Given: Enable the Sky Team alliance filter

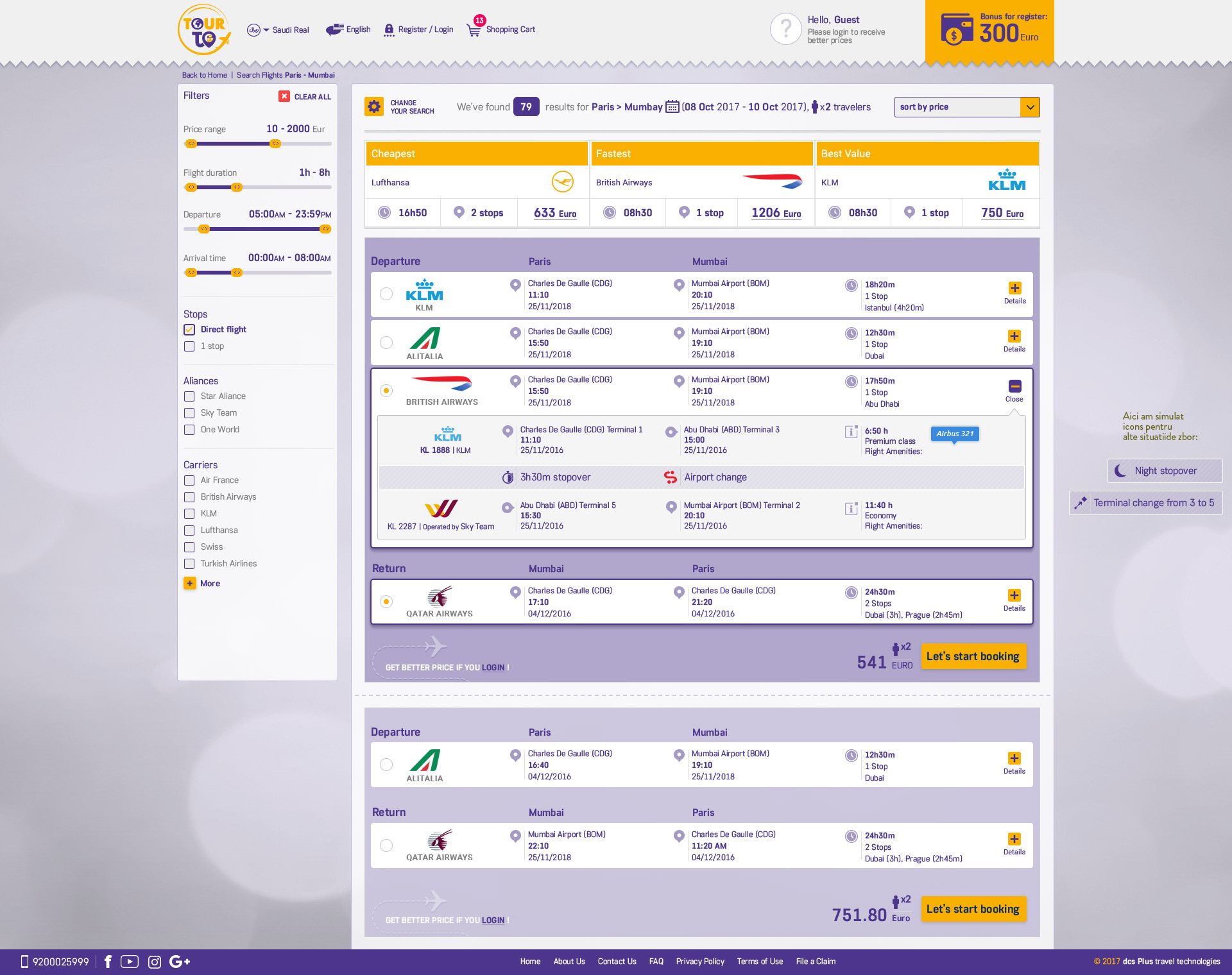Looking at the screenshot, I should (x=189, y=413).
